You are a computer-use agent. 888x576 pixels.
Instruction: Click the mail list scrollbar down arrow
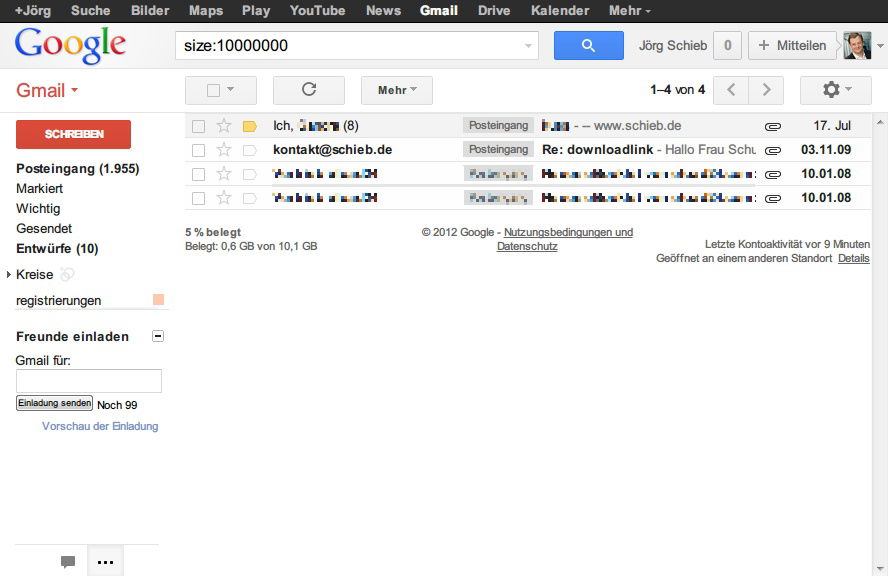(x=880, y=568)
